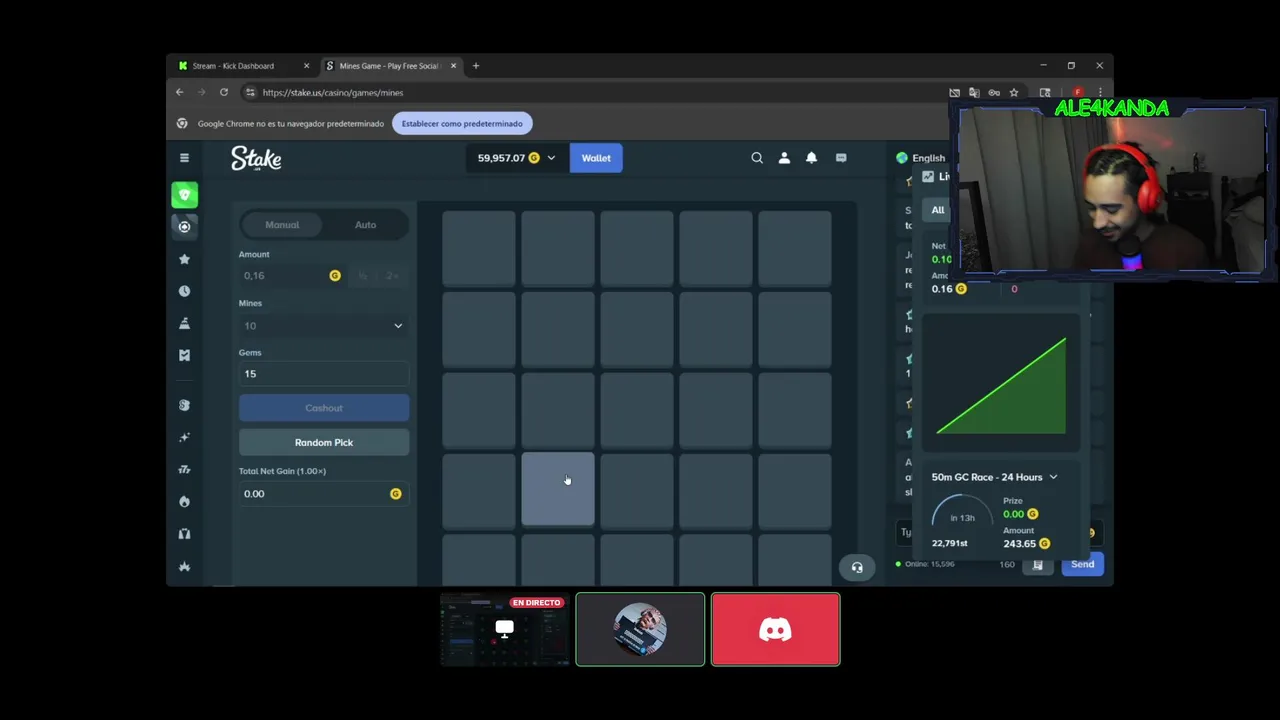Image resolution: width=1280 pixels, height=720 pixels.
Task: Click the green profit graph
Action: 1001,386
